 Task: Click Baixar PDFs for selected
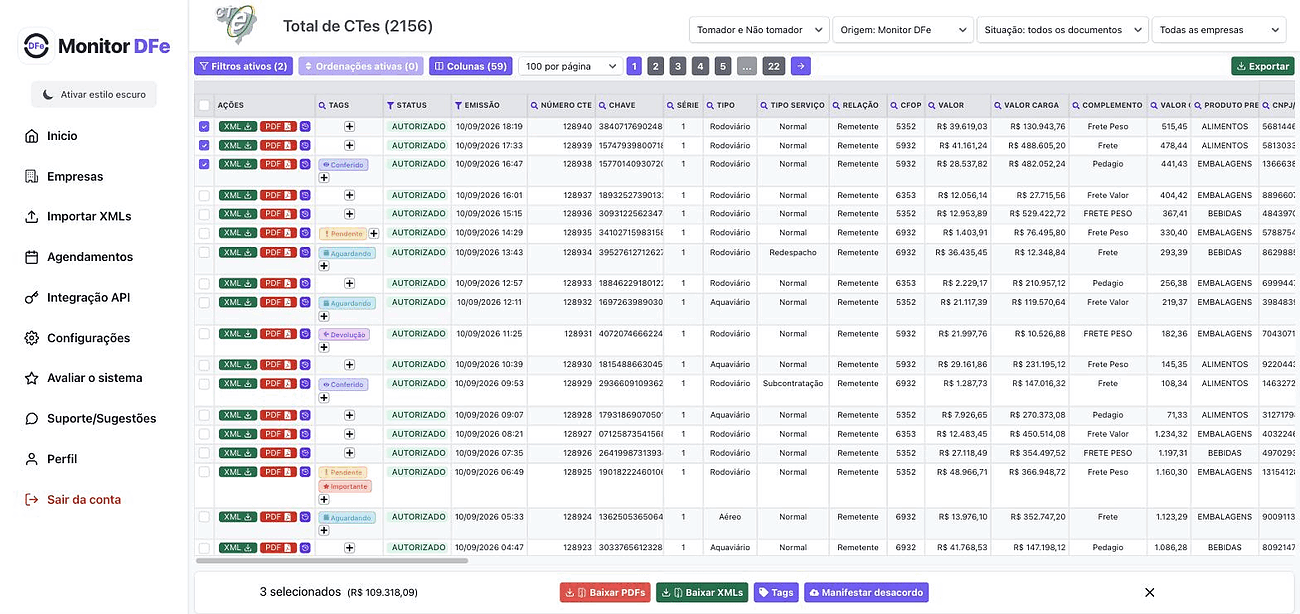click(605, 592)
